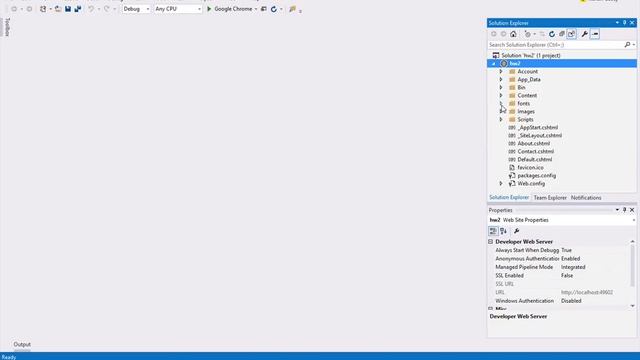Image resolution: width=640 pixels, height=360 pixels.
Task: Select the favicon.ico file
Action: point(530,168)
